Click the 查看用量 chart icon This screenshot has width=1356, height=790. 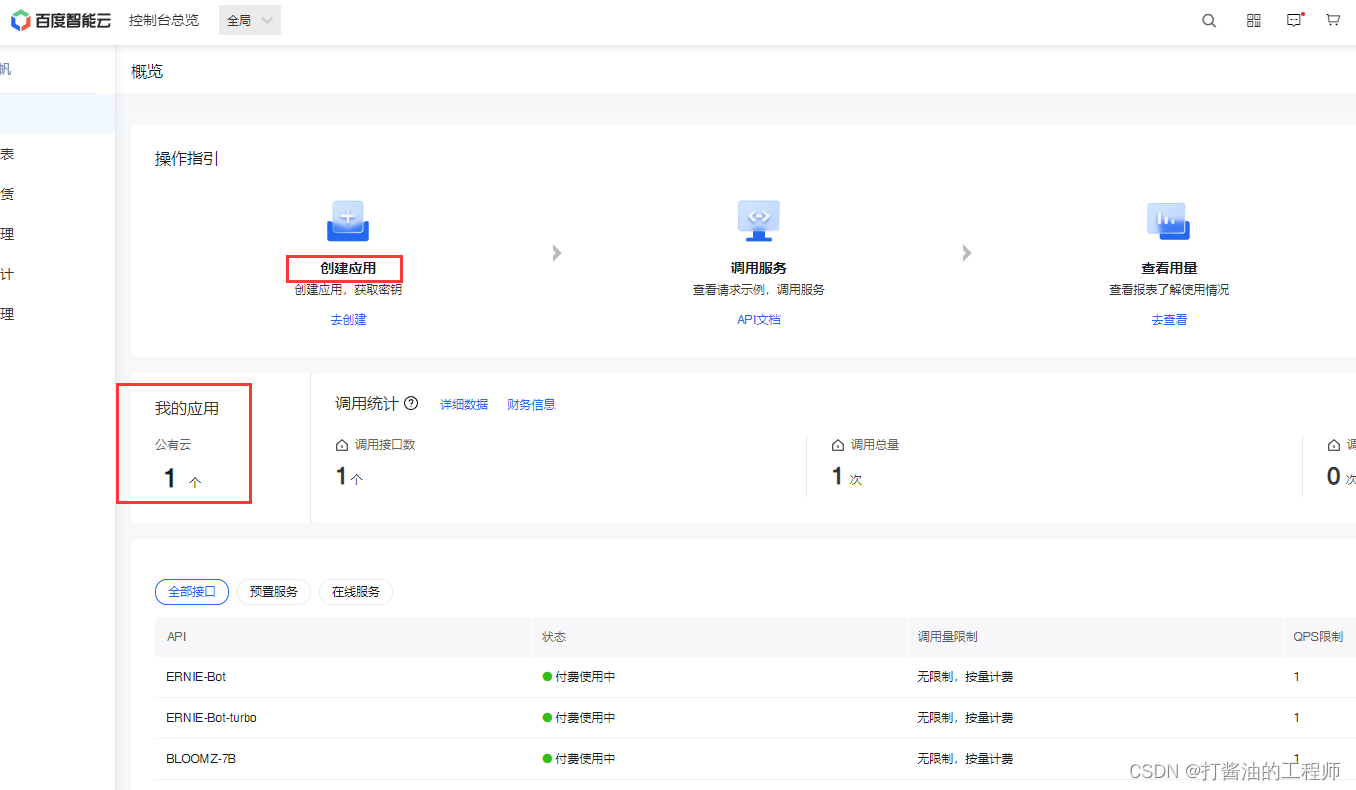1168,221
